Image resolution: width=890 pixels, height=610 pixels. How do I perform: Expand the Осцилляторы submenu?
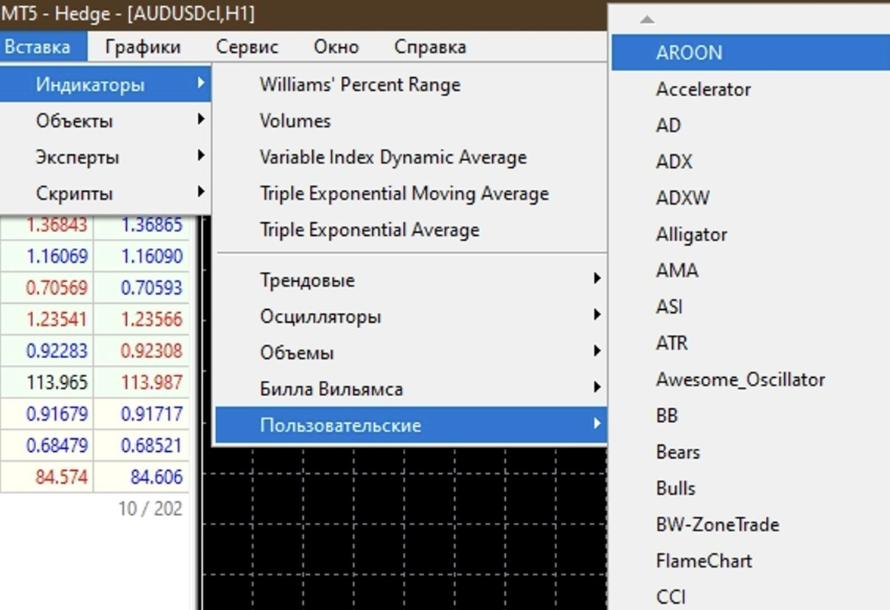(x=412, y=317)
